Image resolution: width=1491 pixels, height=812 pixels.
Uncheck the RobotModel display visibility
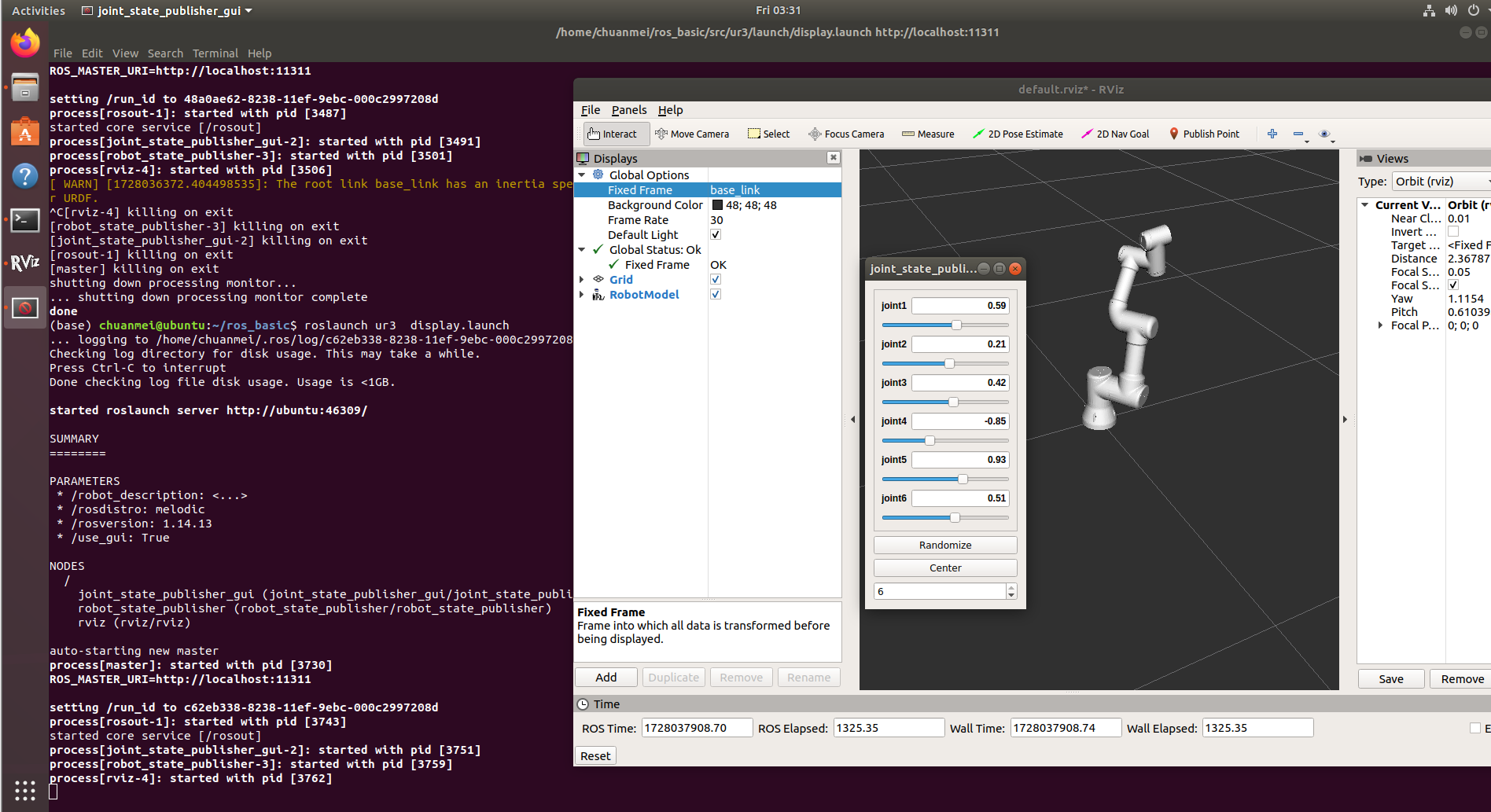point(716,294)
